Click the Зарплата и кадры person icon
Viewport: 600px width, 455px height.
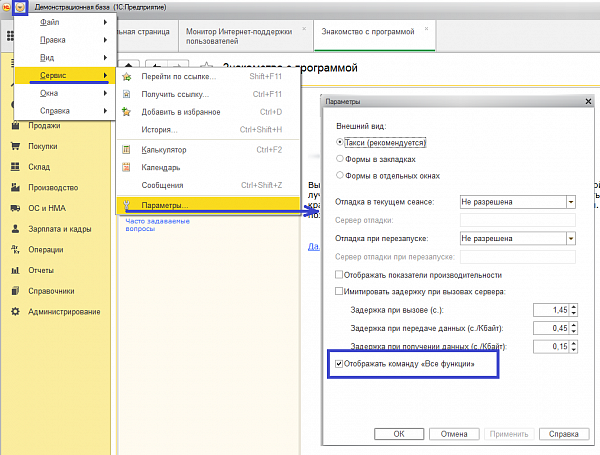coord(15,229)
